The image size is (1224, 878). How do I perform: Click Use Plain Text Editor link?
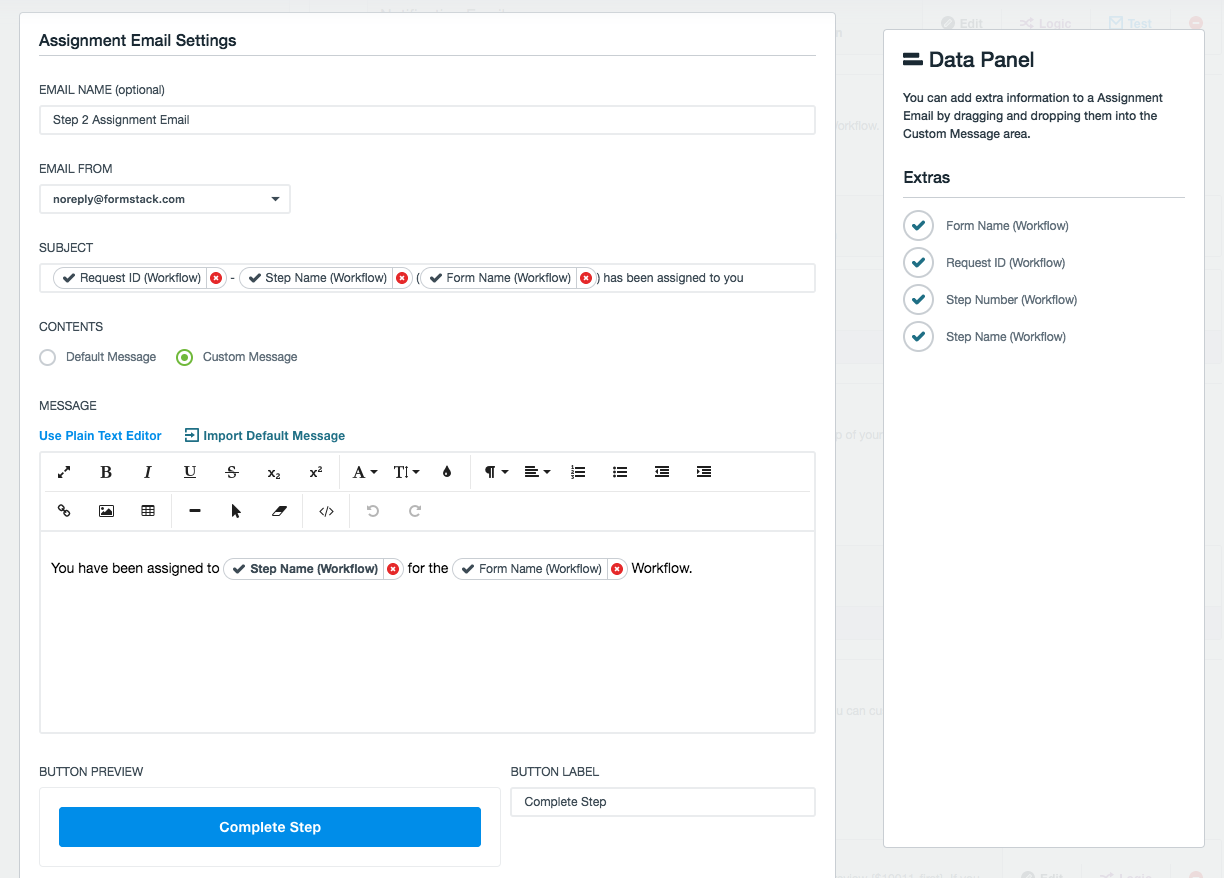click(100, 436)
